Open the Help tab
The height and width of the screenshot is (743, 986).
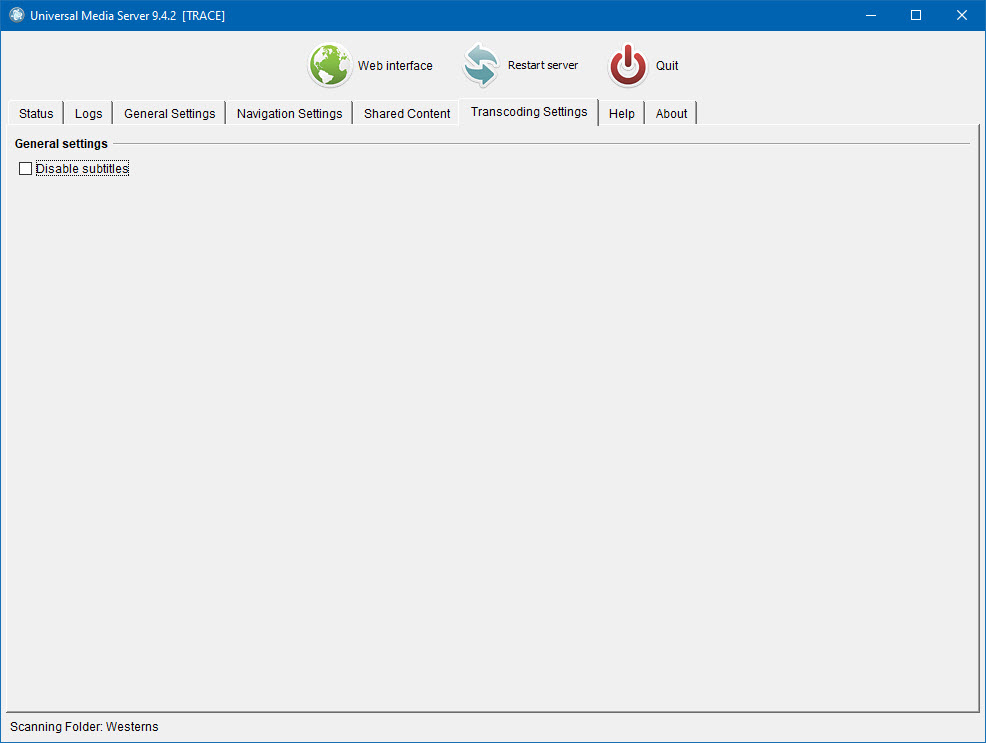pos(621,114)
